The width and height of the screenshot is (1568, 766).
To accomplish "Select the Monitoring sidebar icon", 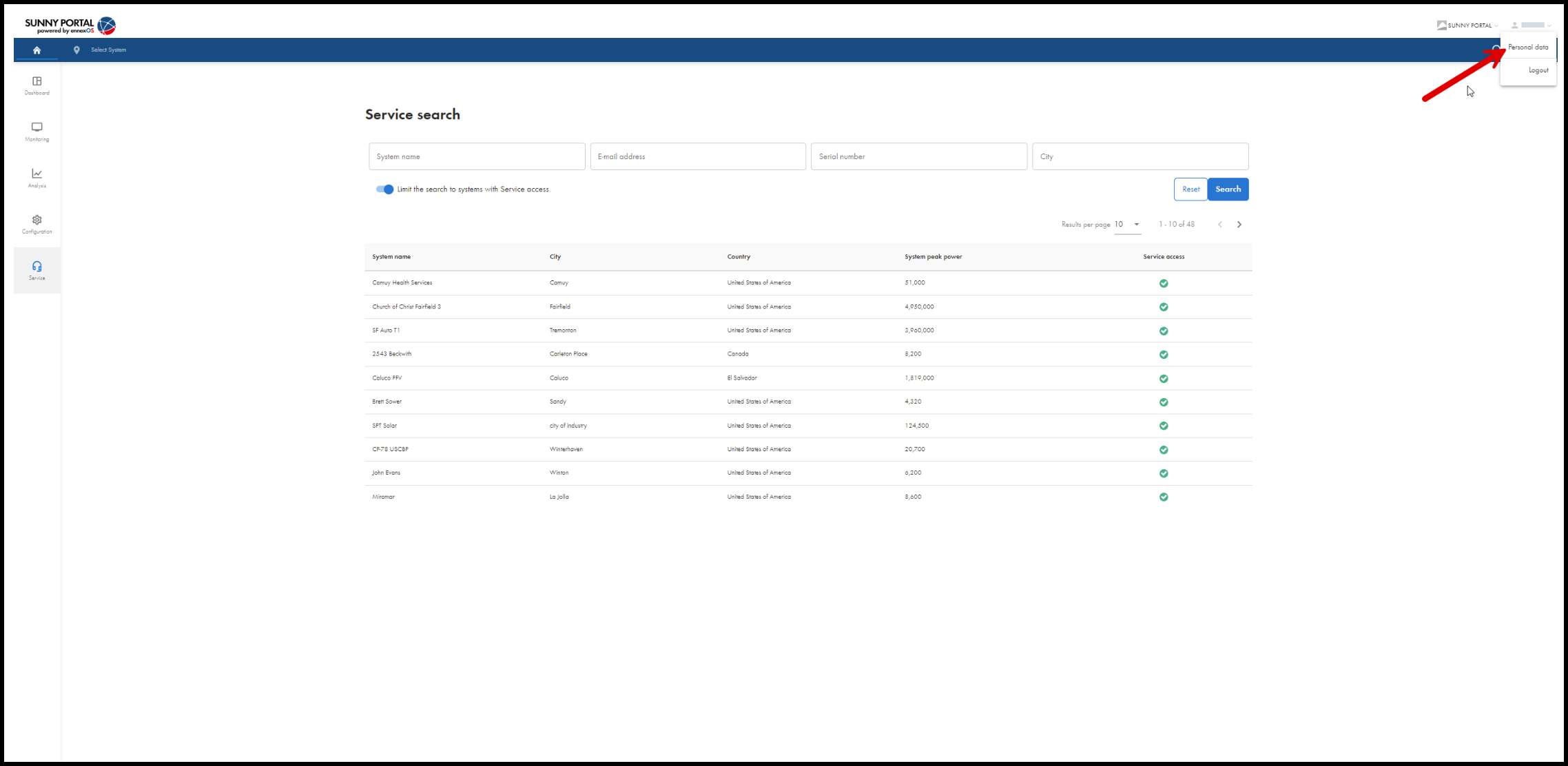I will (37, 131).
